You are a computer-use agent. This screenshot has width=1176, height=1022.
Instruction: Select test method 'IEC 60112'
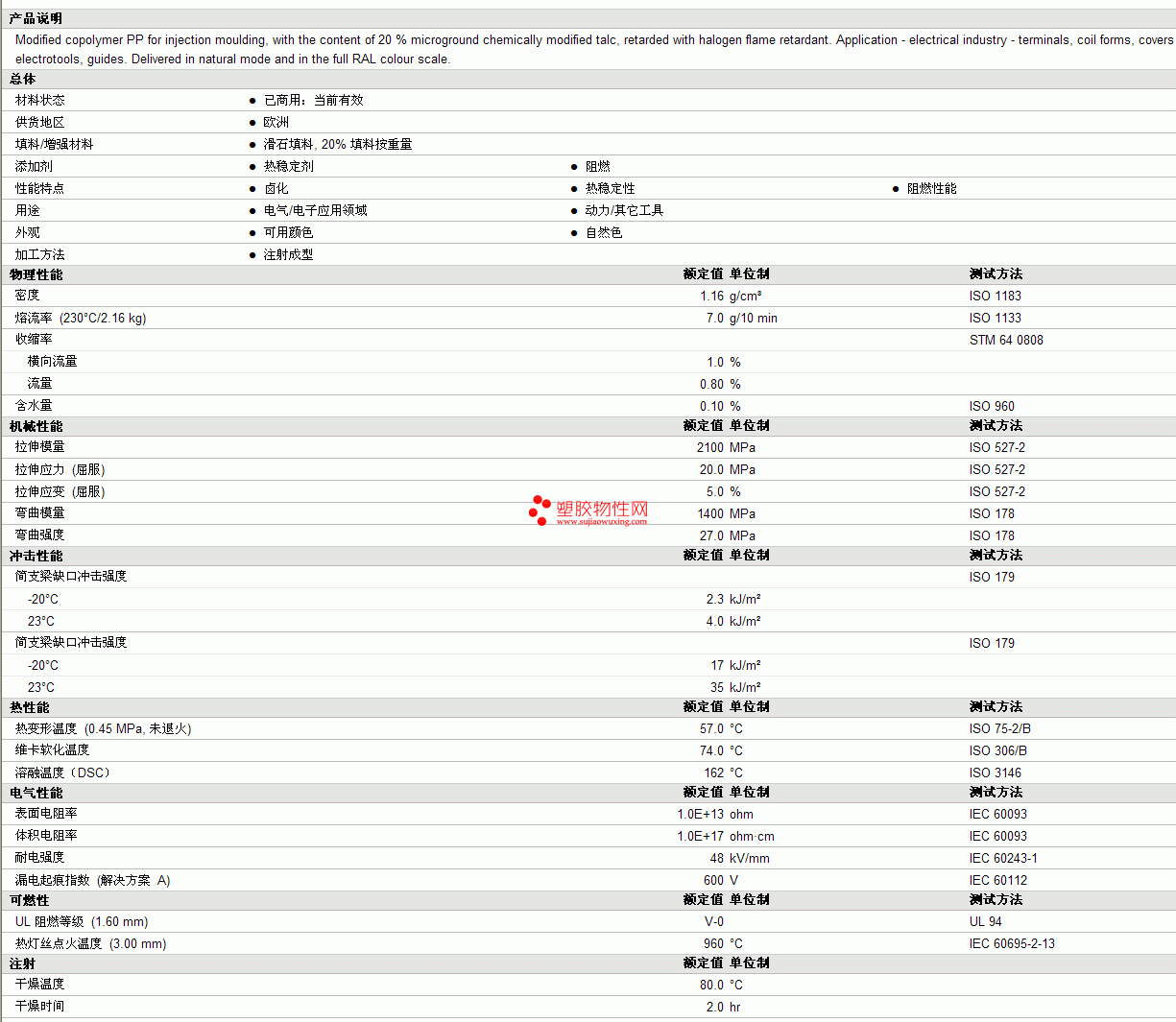(998, 880)
